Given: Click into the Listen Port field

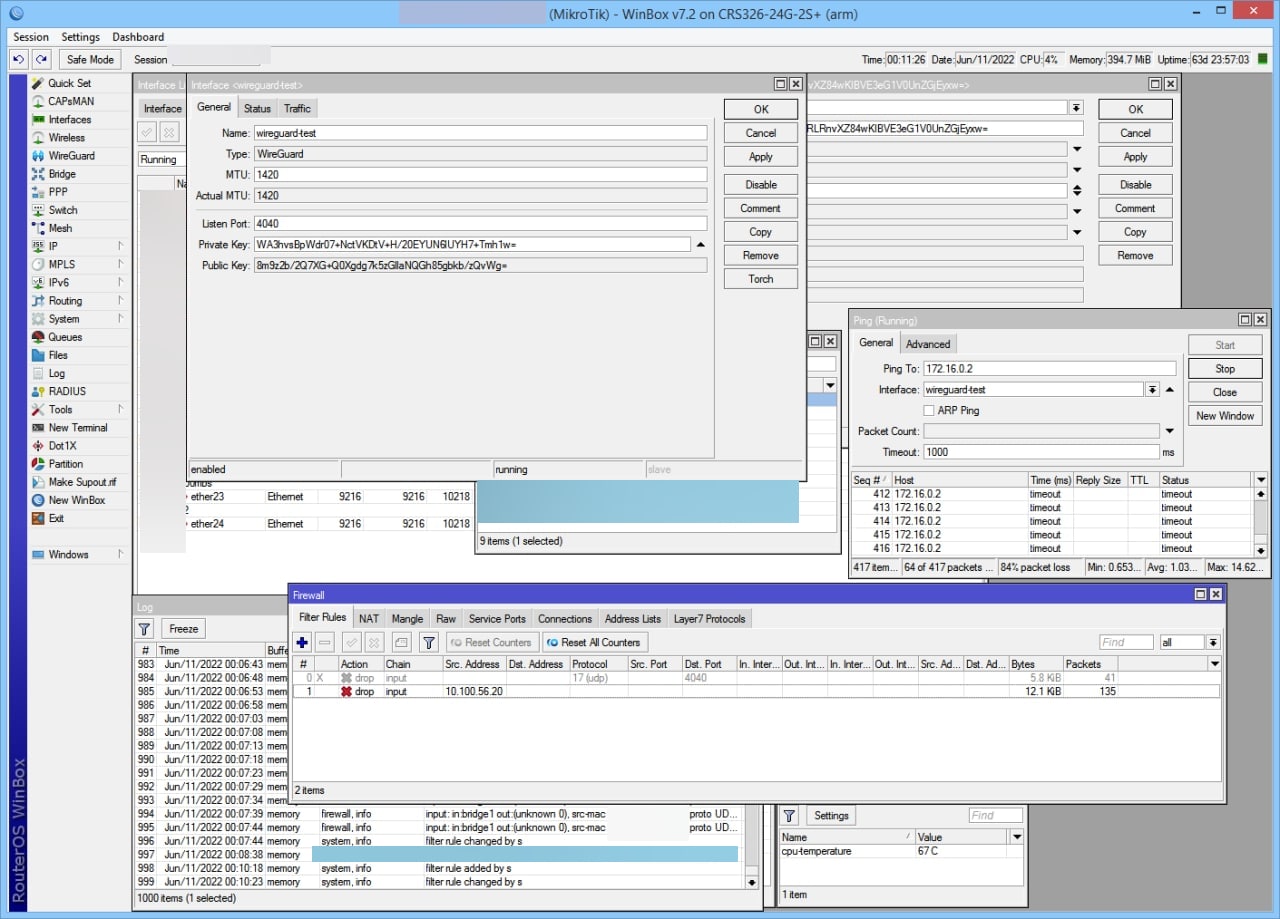Looking at the screenshot, I should (481, 224).
